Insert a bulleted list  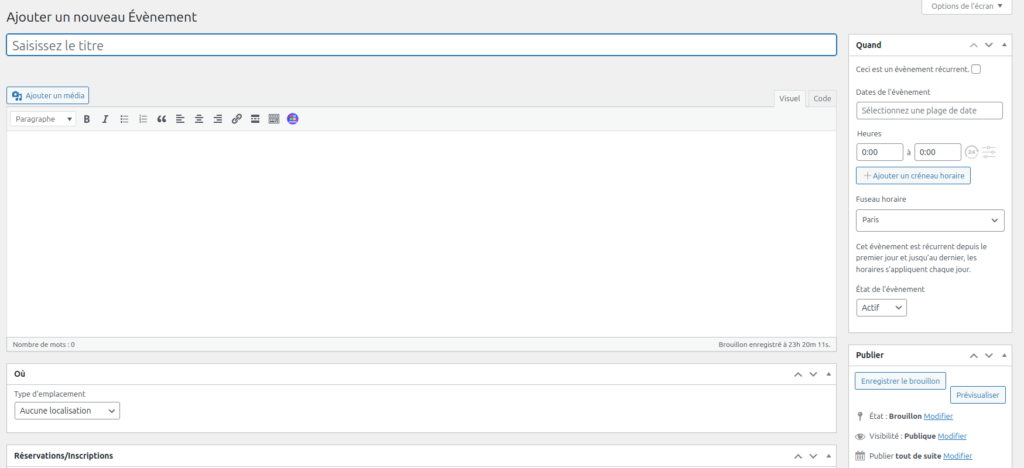pos(124,119)
